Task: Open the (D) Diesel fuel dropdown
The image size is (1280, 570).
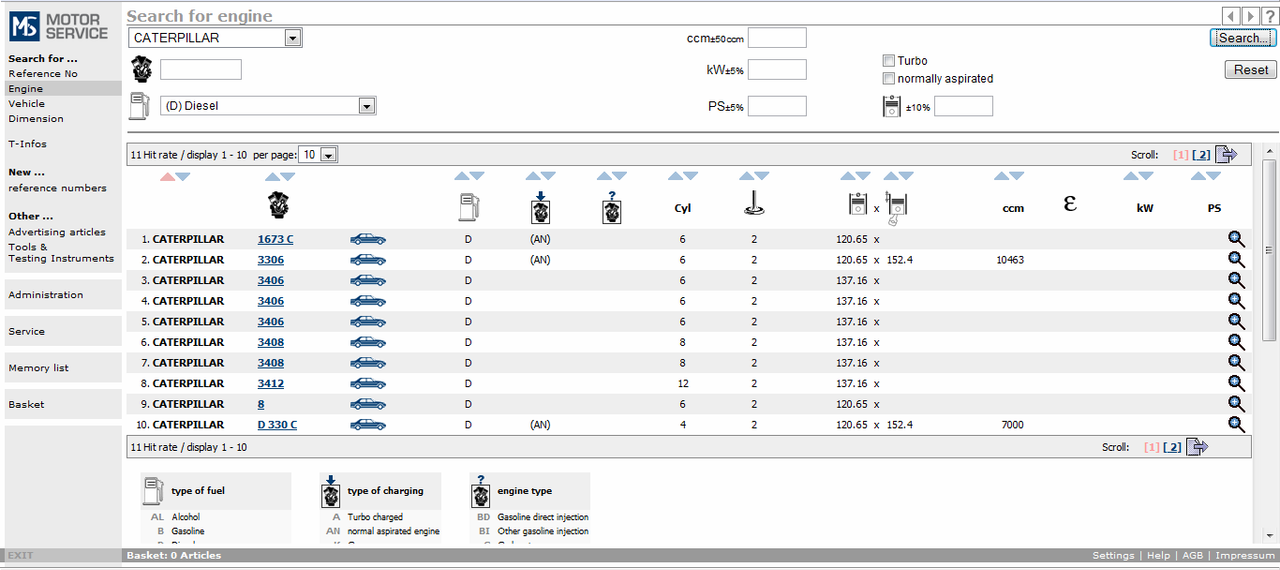Action: tap(367, 106)
